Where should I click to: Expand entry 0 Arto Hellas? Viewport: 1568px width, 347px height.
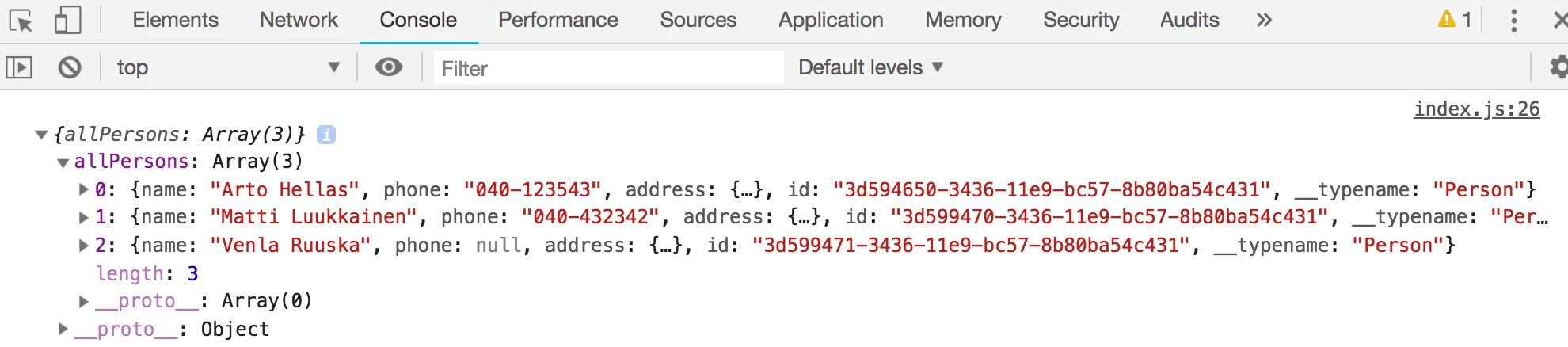tap(83, 189)
